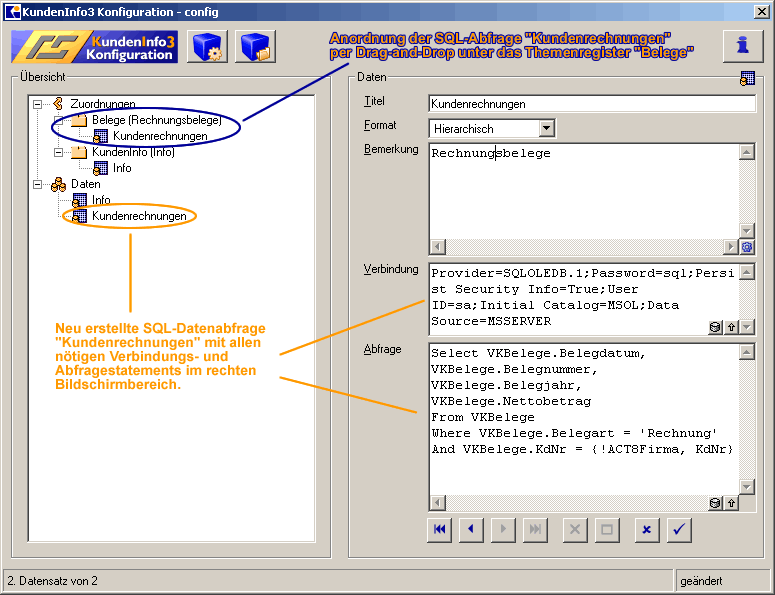This screenshot has height=595, width=775.
Task: Open the info button at top right
Action: 743,46
